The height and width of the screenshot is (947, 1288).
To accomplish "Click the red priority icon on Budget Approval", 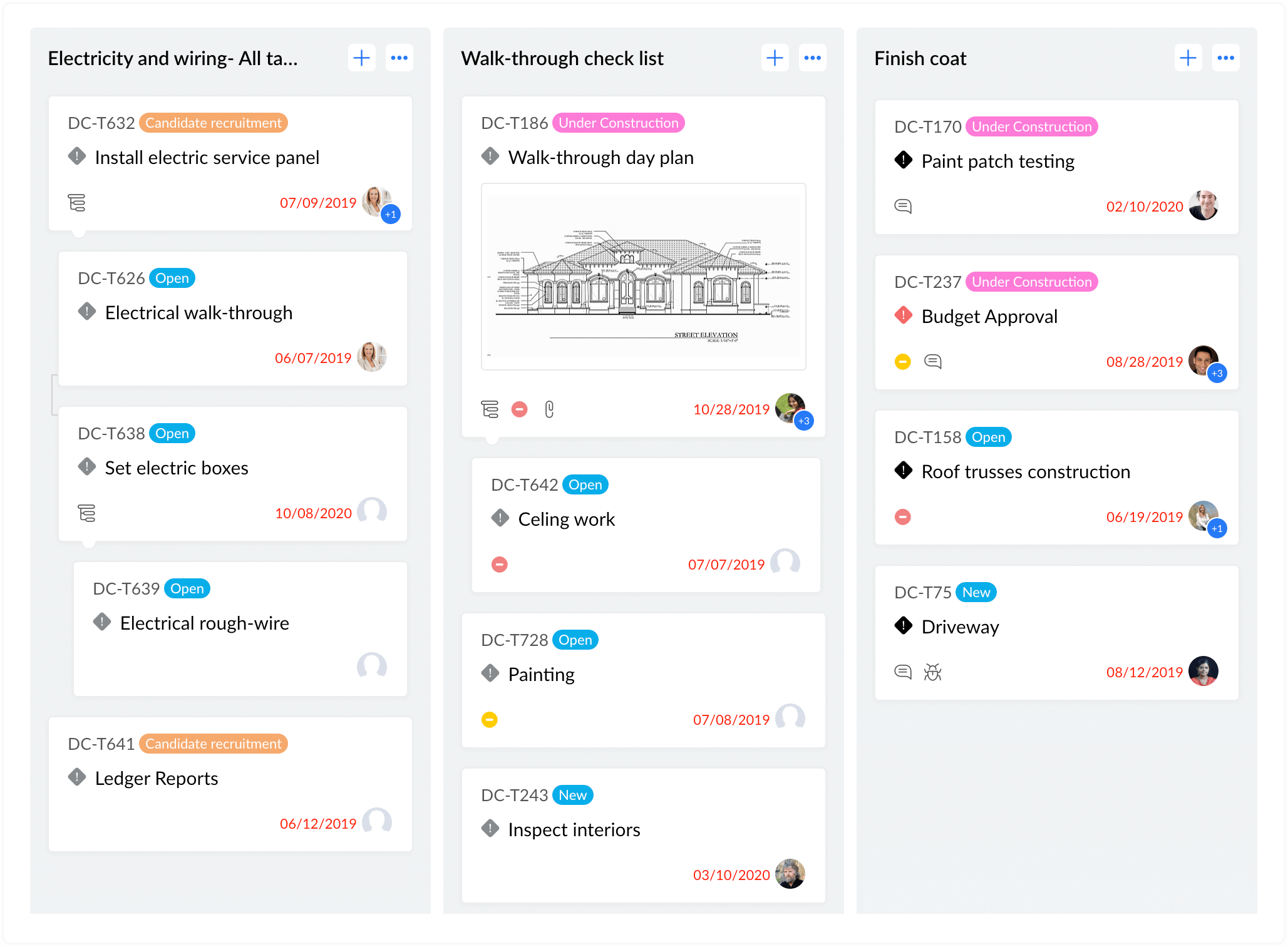I will tap(904, 315).
